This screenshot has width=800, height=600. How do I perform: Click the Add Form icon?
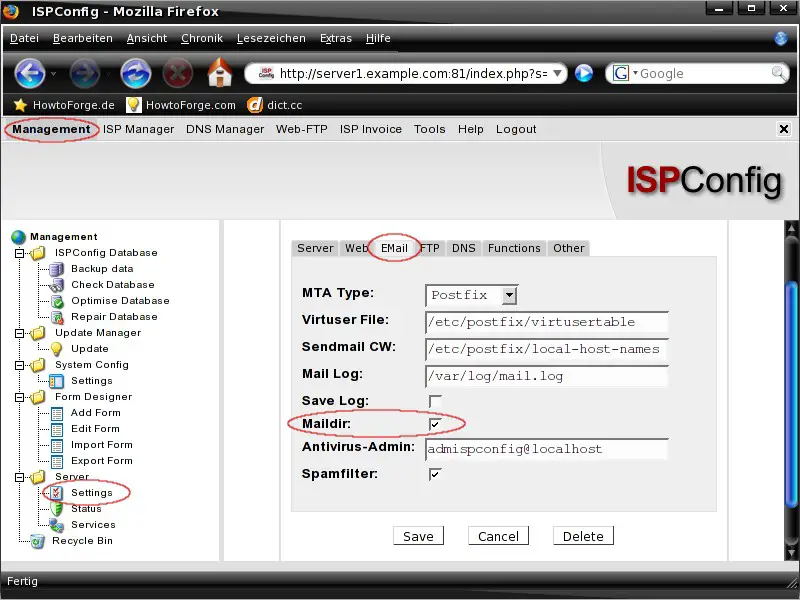[x=57, y=413]
